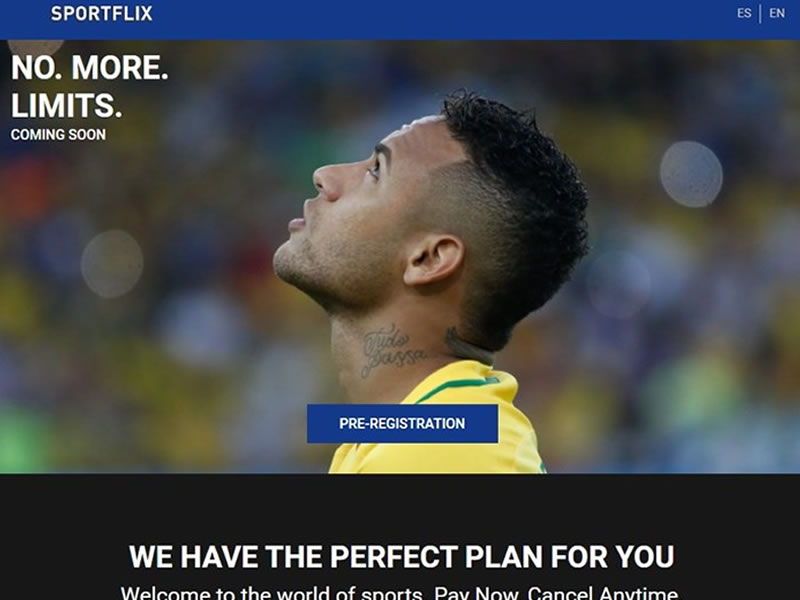
Task: Click the blurred light circle left of player
Action: pos(112,264)
